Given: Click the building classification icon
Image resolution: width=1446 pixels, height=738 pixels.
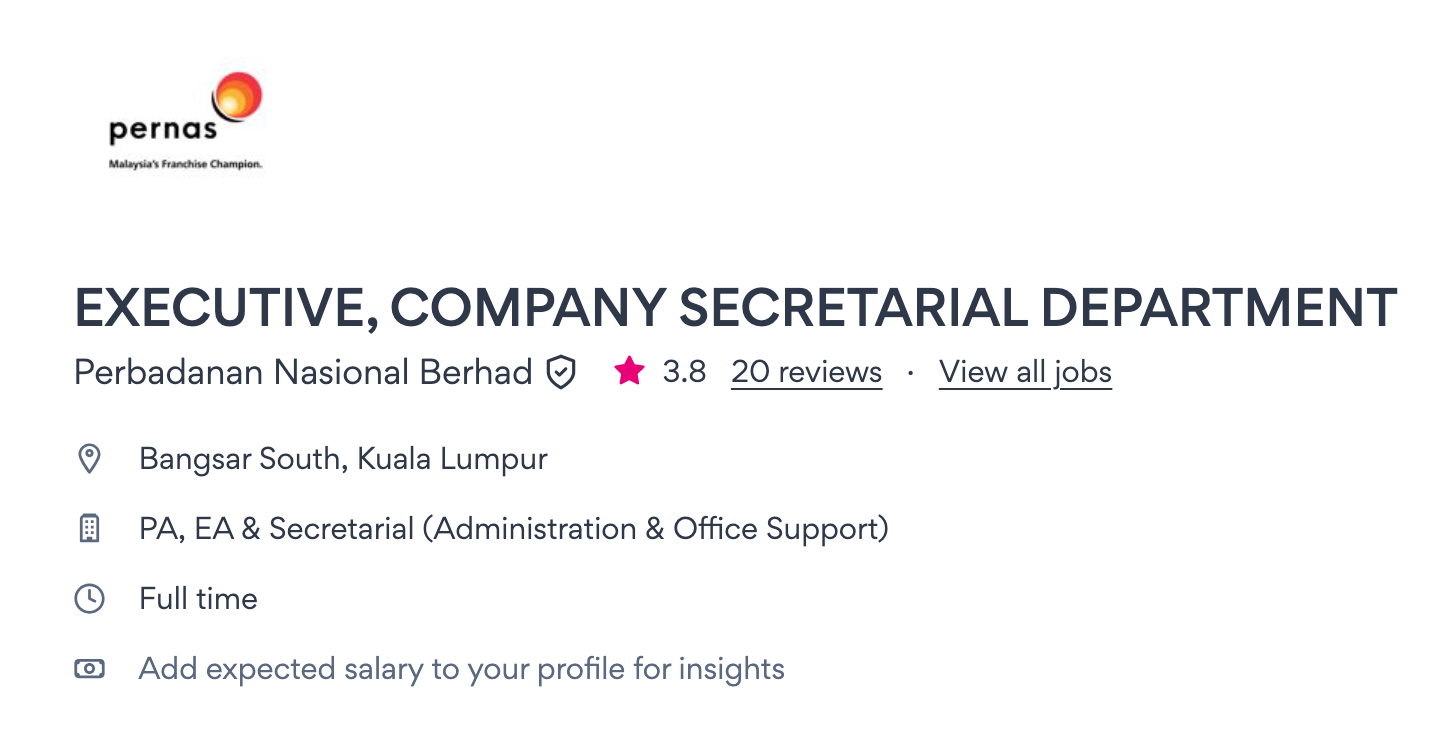Looking at the screenshot, I should pos(90,529).
